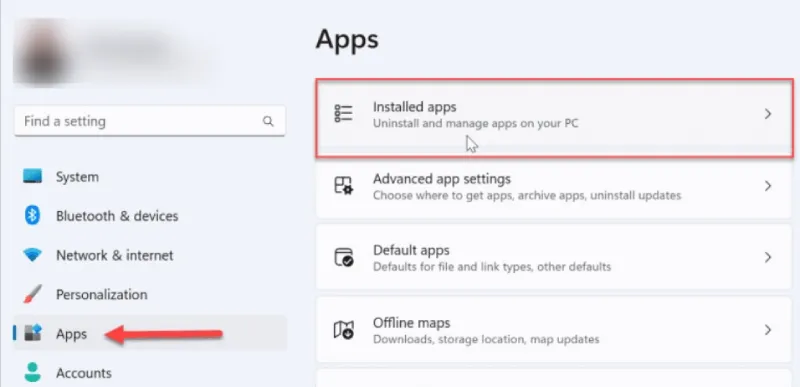The height and width of the screenshot is (387, 800).
Task: Click the Wi-Fi Network icon in sidebar
Action: [33, 255]
